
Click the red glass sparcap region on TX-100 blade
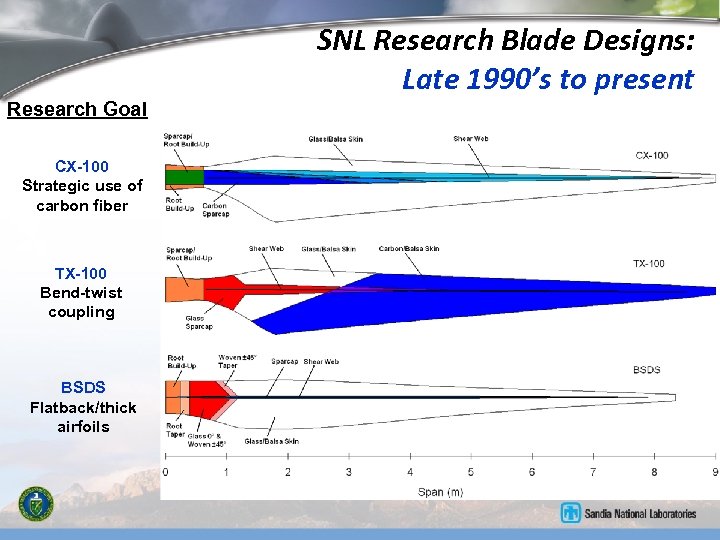[225, 292]
